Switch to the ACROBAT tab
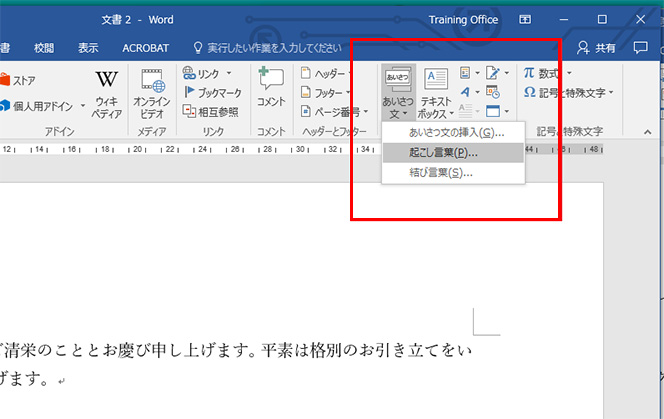The width and height of the screenshot is (664, 419). coord(147,47)
